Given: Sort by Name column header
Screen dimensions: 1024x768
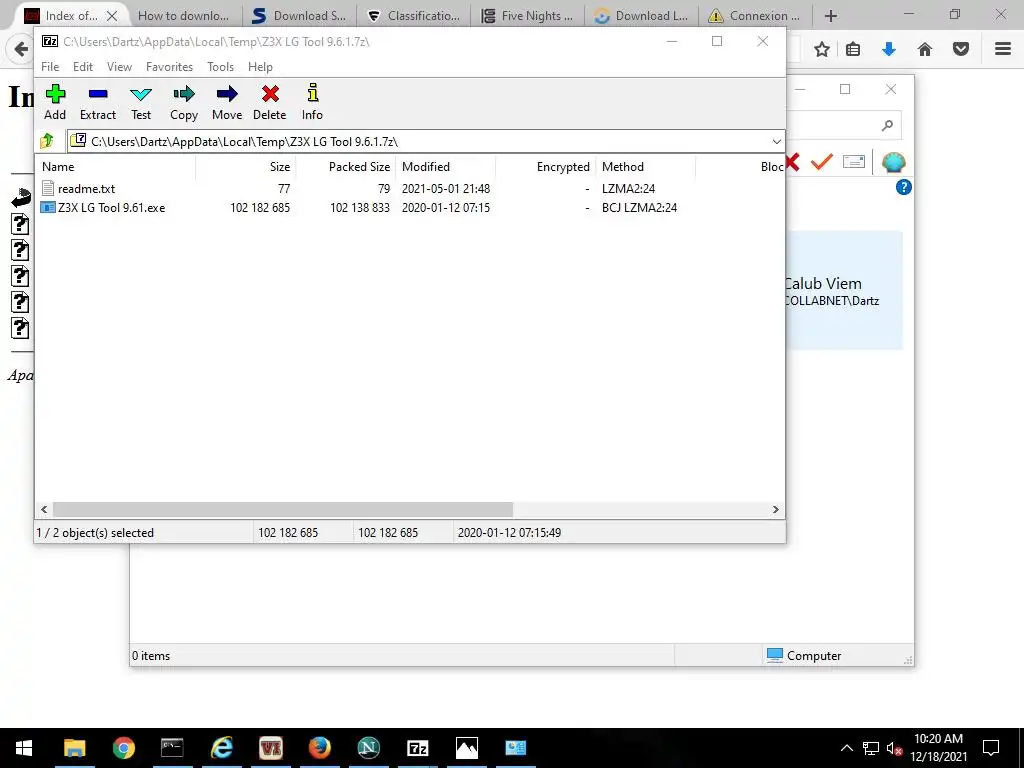Looking at the screenshot, I should coord(116,167).
